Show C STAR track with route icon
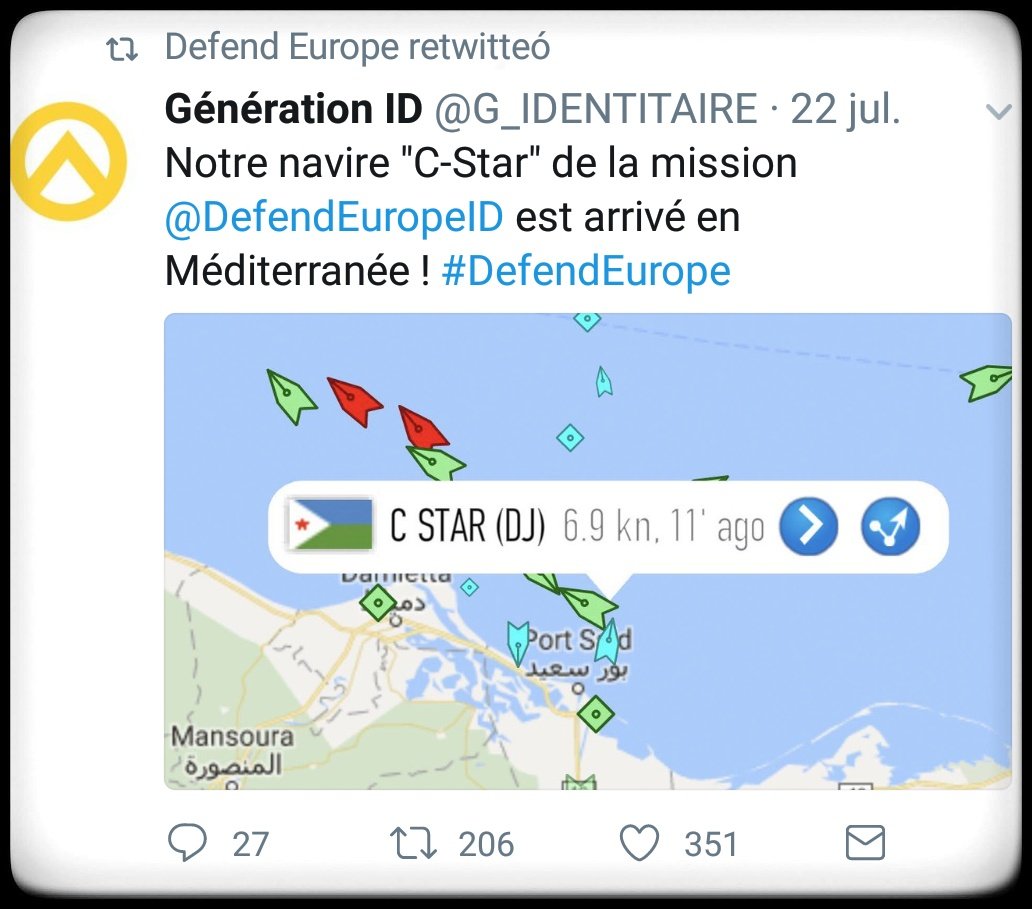1032x909 pixels. (x=890, y=526)
